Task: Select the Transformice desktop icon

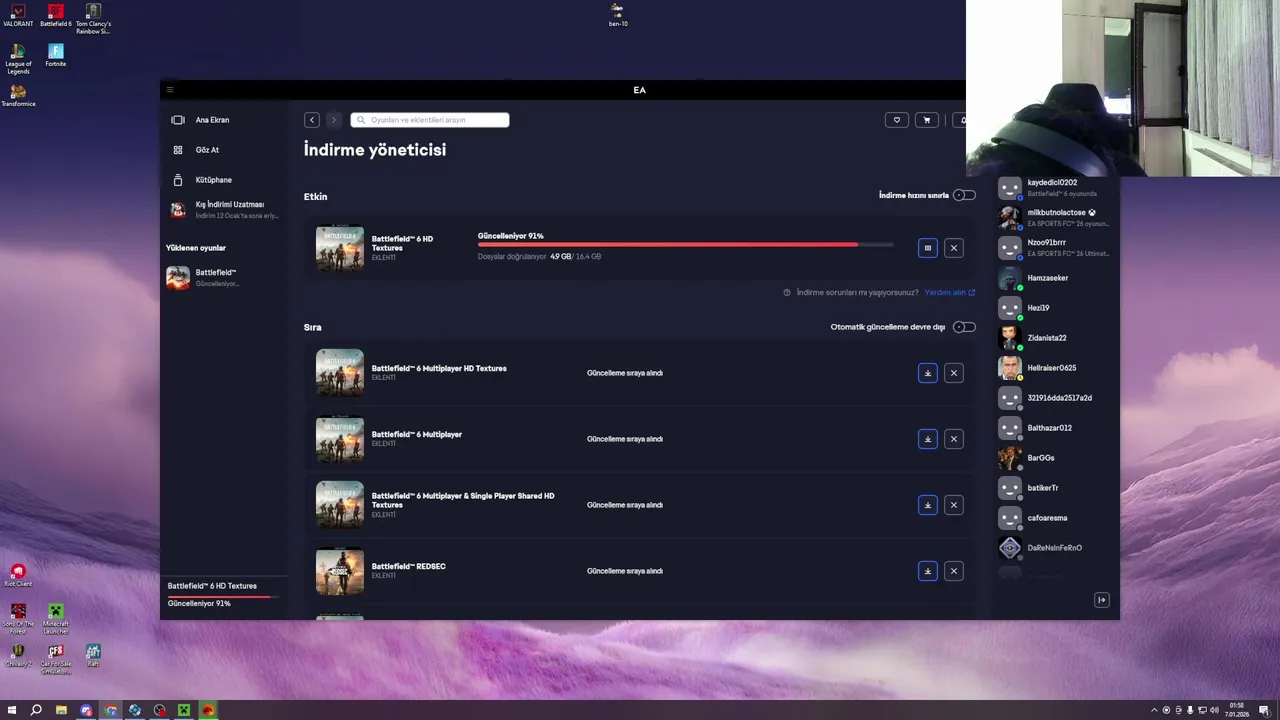Action: [x=18, y=96]
